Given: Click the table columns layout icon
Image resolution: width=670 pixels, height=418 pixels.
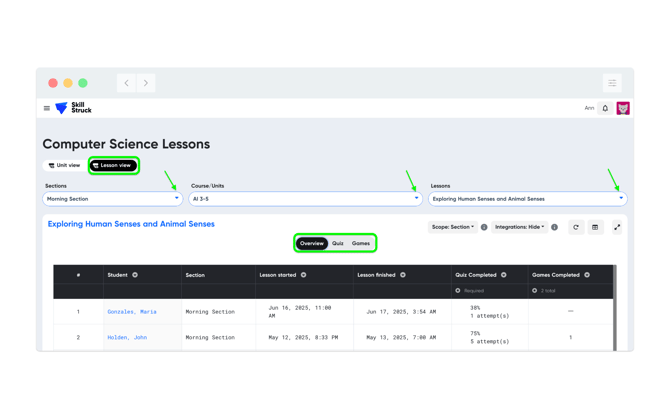Looking at the screenshot, I should 595,227.
